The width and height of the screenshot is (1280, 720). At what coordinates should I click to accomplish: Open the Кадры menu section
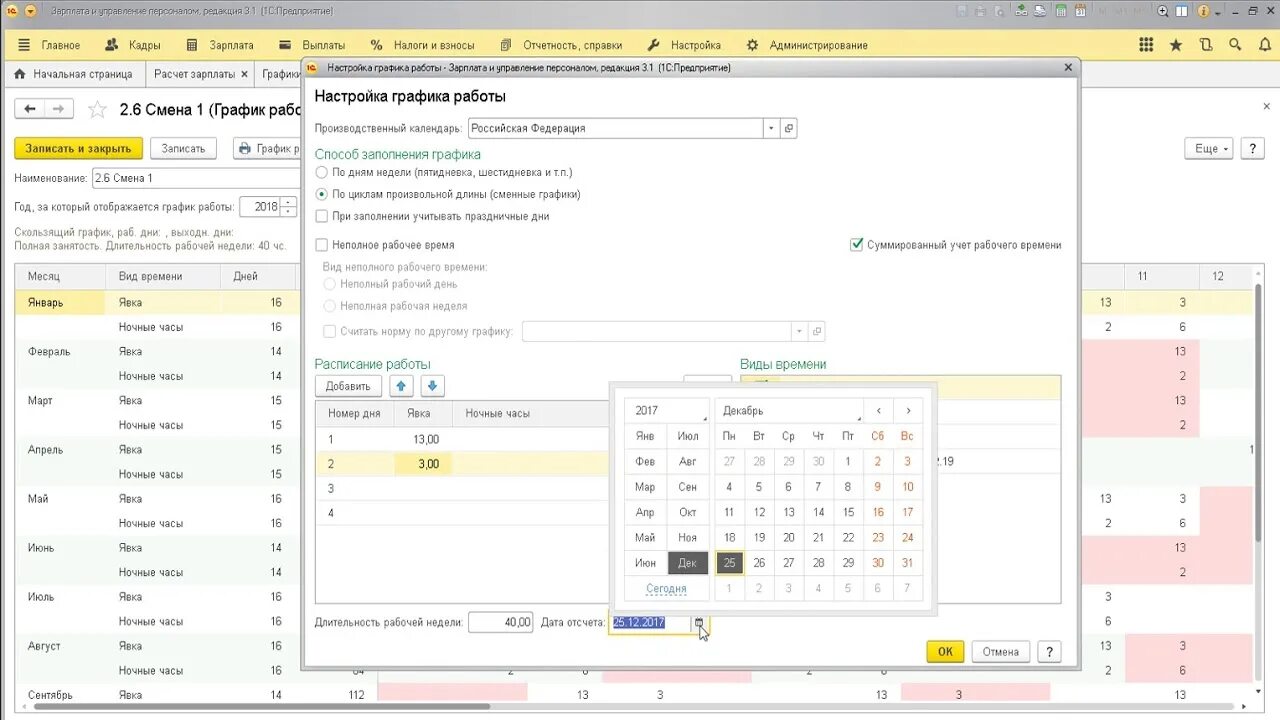click(132, 45)
